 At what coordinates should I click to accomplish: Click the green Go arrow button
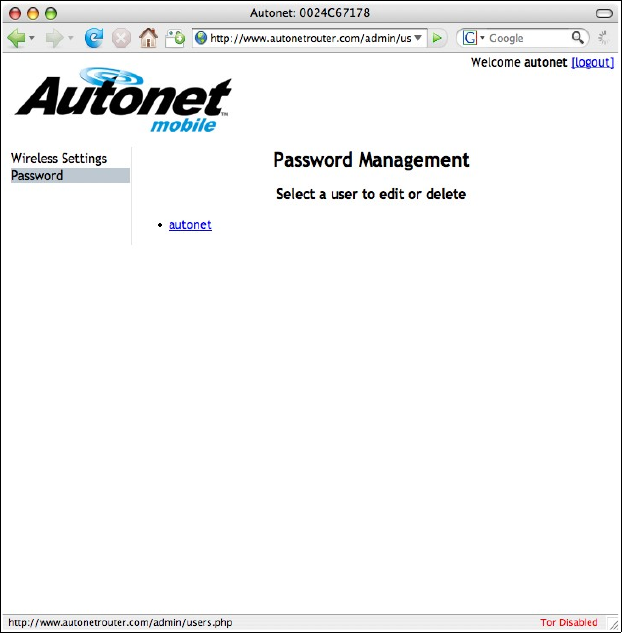[x=437, y=38]
